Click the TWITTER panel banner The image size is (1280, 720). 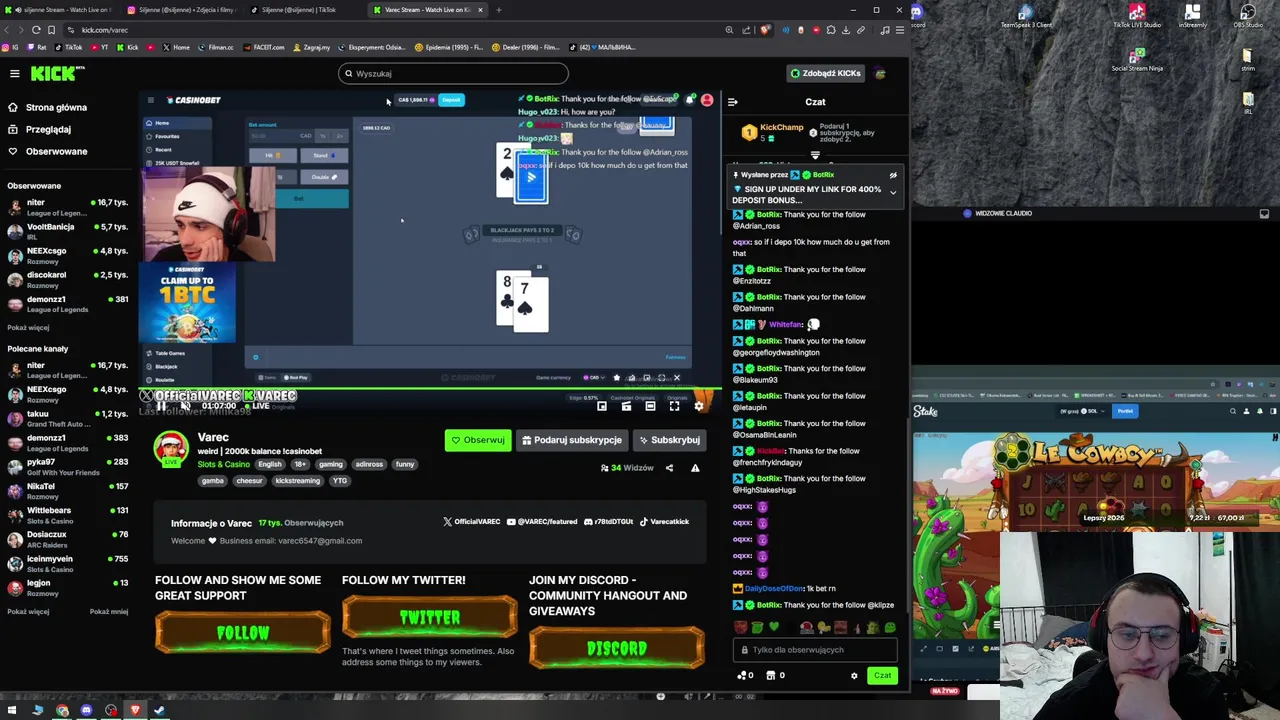[430, 618]
